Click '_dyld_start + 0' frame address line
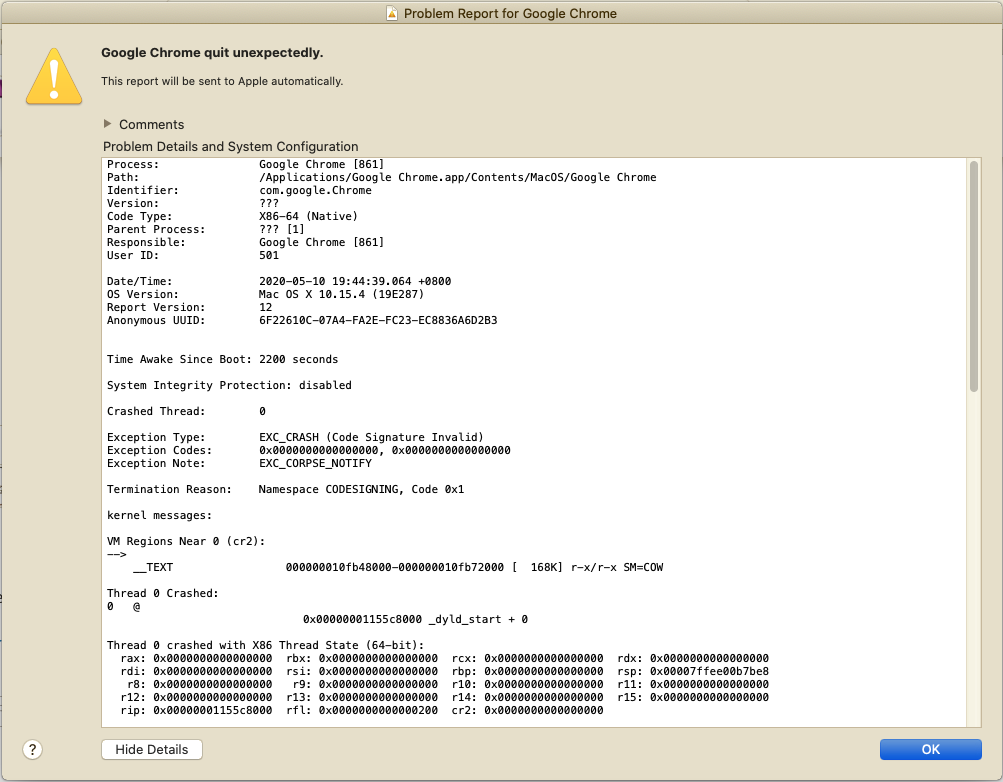Viewport: 1003px width, 782px height. coord(415,620)
